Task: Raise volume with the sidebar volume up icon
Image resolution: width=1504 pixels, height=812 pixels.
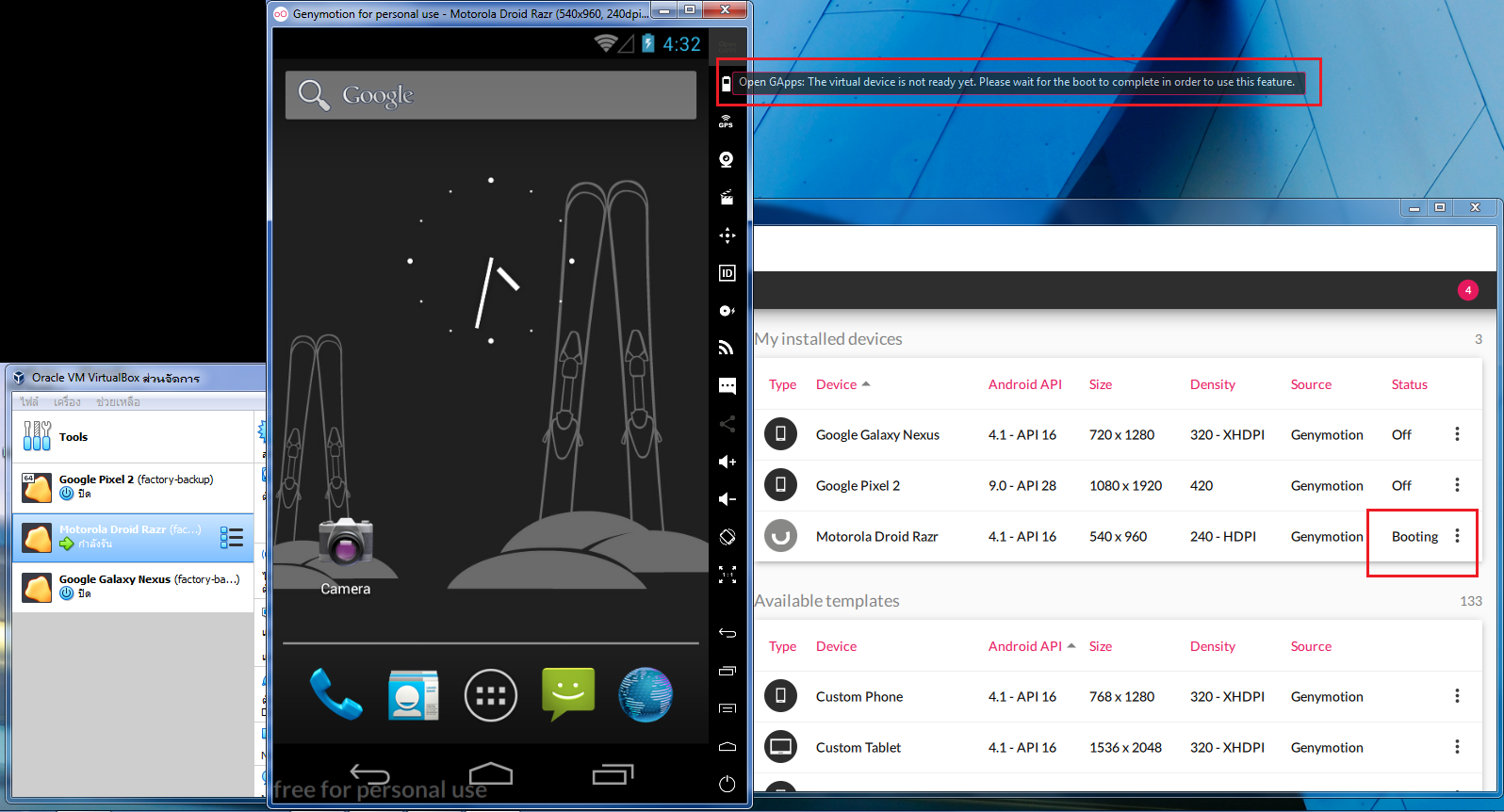Action: [727, 462]
